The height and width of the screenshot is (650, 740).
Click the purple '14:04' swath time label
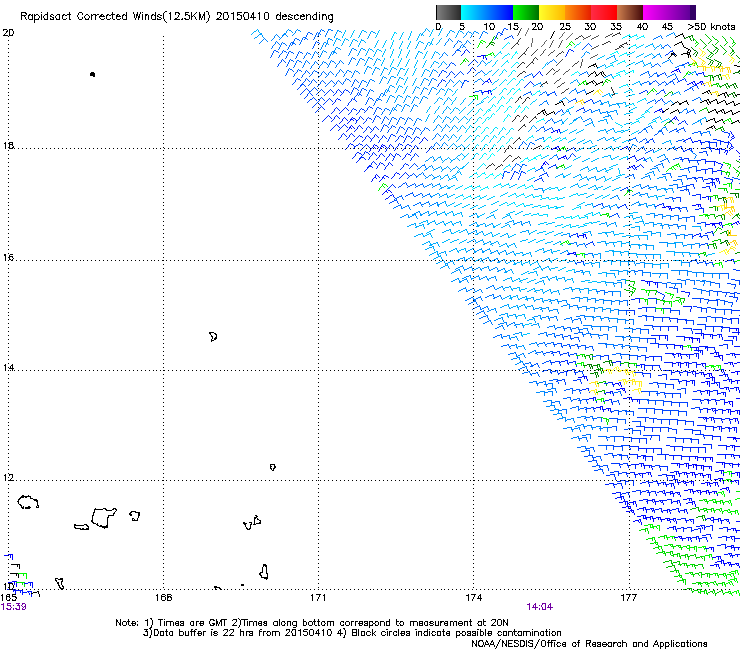tap(539, 607)
